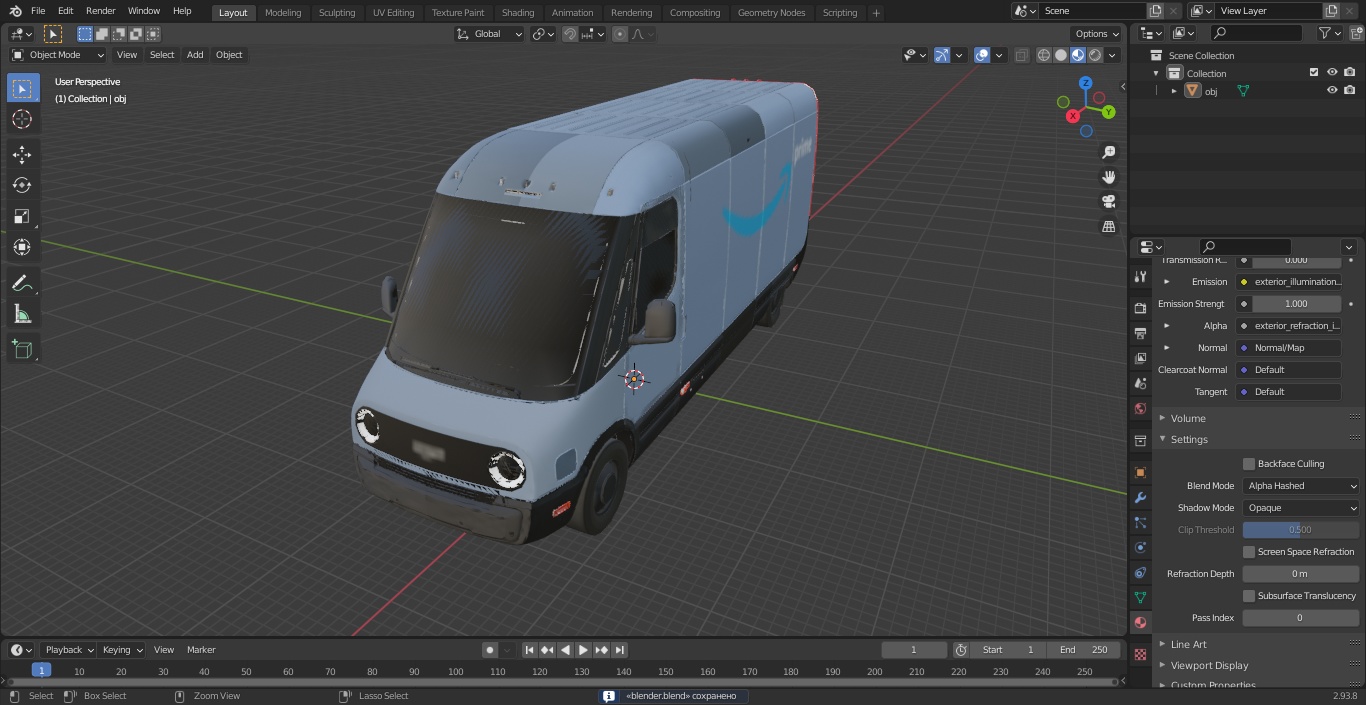Screen dimensions: 1366x705
Task: Open the World properties tab
Action: click(x=1140, y=408)
